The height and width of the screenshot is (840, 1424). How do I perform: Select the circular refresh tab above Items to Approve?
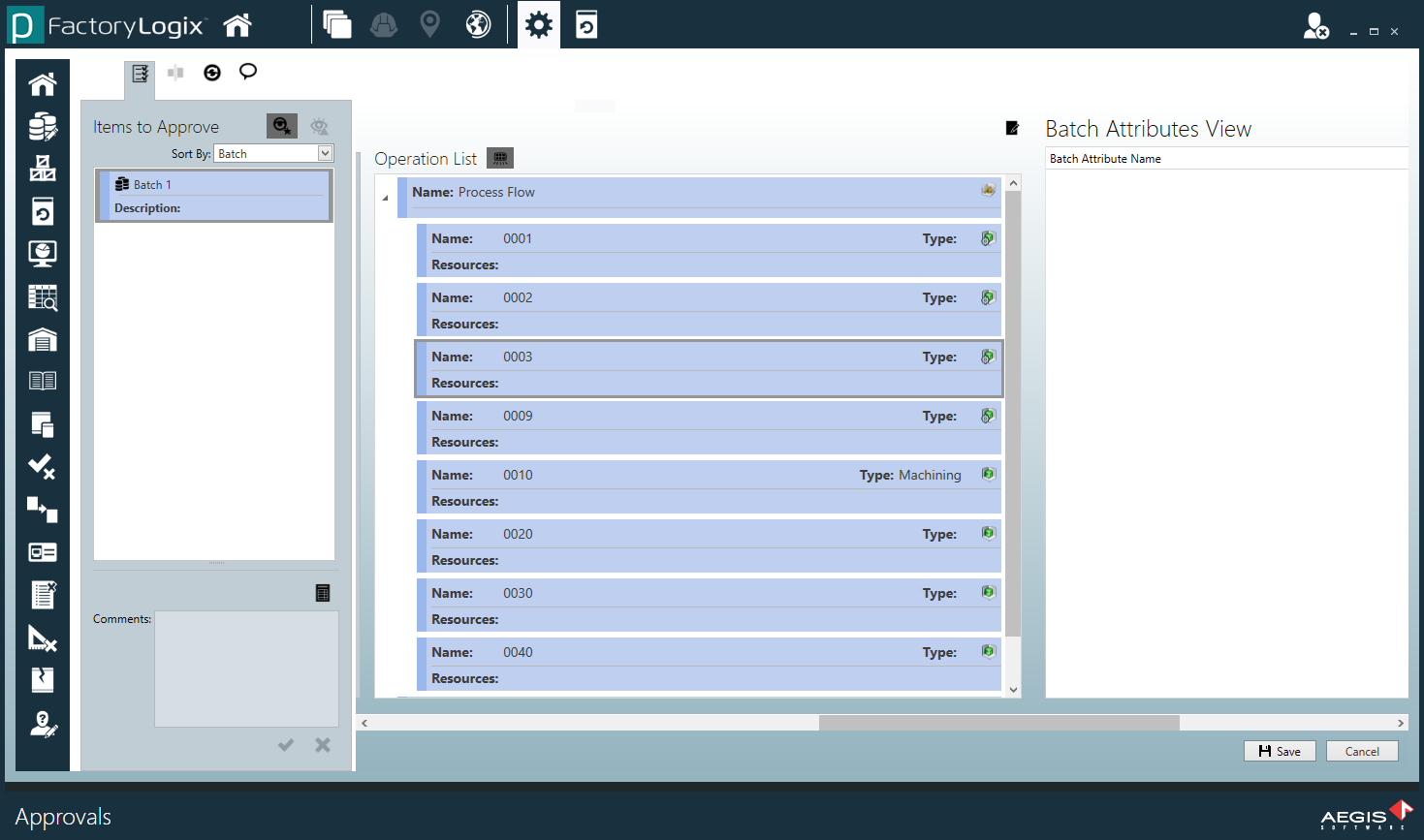click(x=211, y=71)
